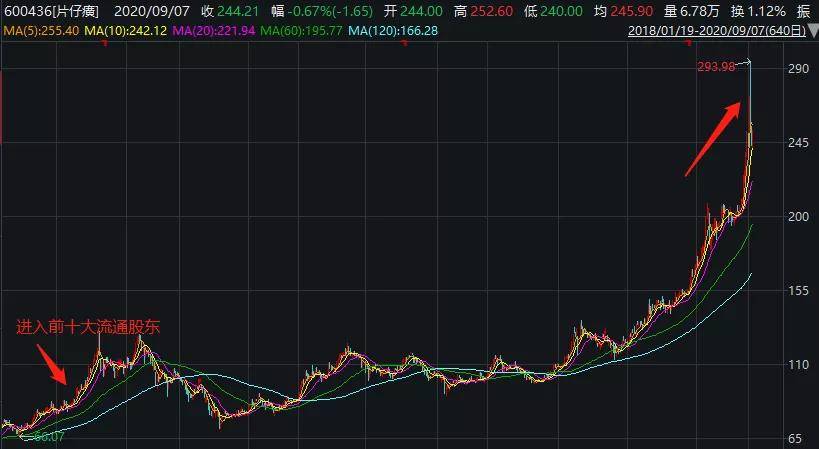The image size is (819, 449).
Task: Toggle the MA(10) moving average label
Action: point(124,32)
